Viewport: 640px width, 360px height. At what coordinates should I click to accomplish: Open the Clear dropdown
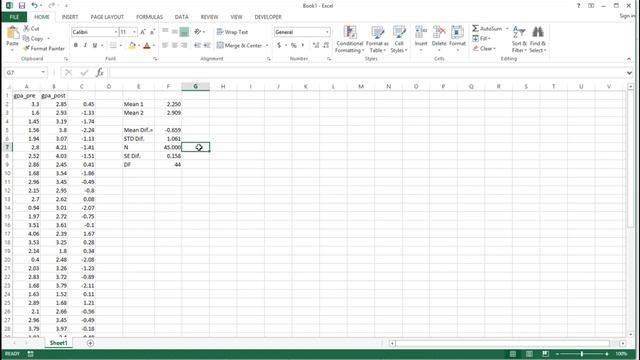(x=484, y=48)
